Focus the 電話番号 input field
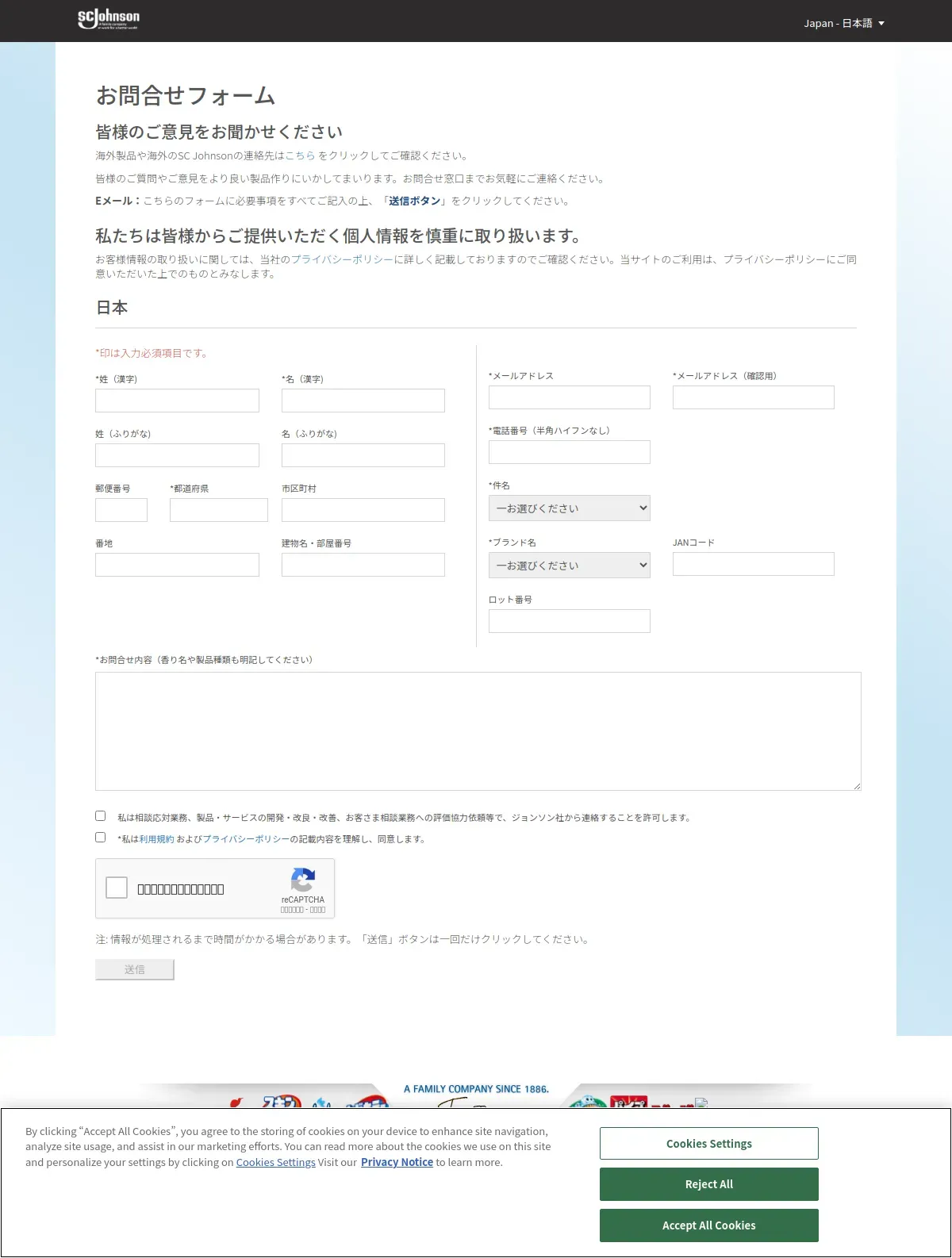Viewport: 952px width, 1258px height. (570, 452)
